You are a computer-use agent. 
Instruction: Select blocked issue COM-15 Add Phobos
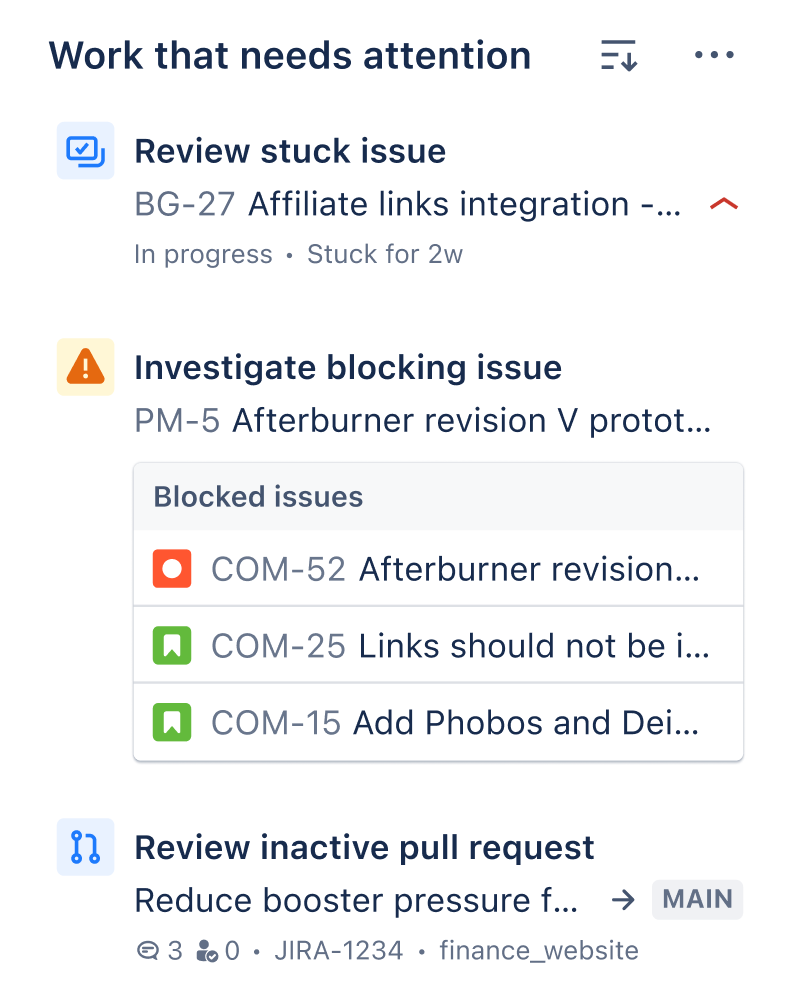click(x=455, y=722)
